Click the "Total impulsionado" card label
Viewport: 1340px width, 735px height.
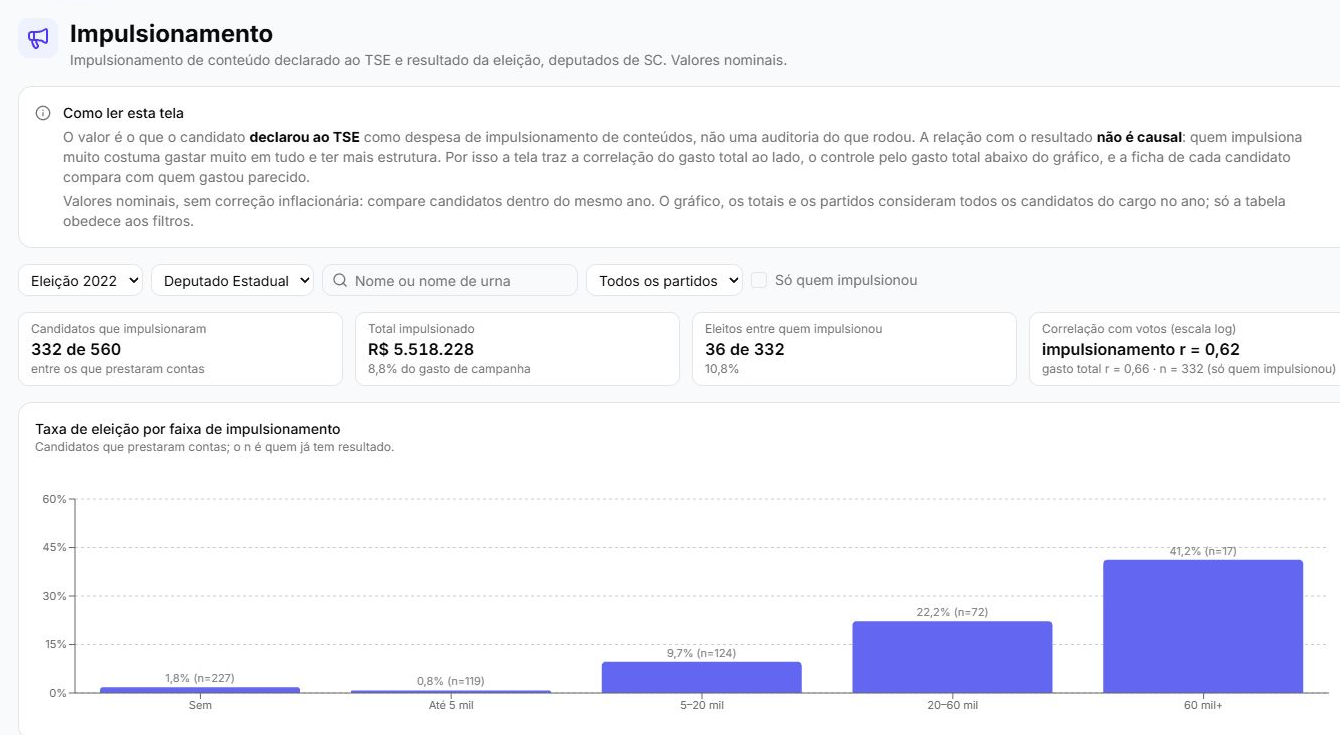point(421,329)
